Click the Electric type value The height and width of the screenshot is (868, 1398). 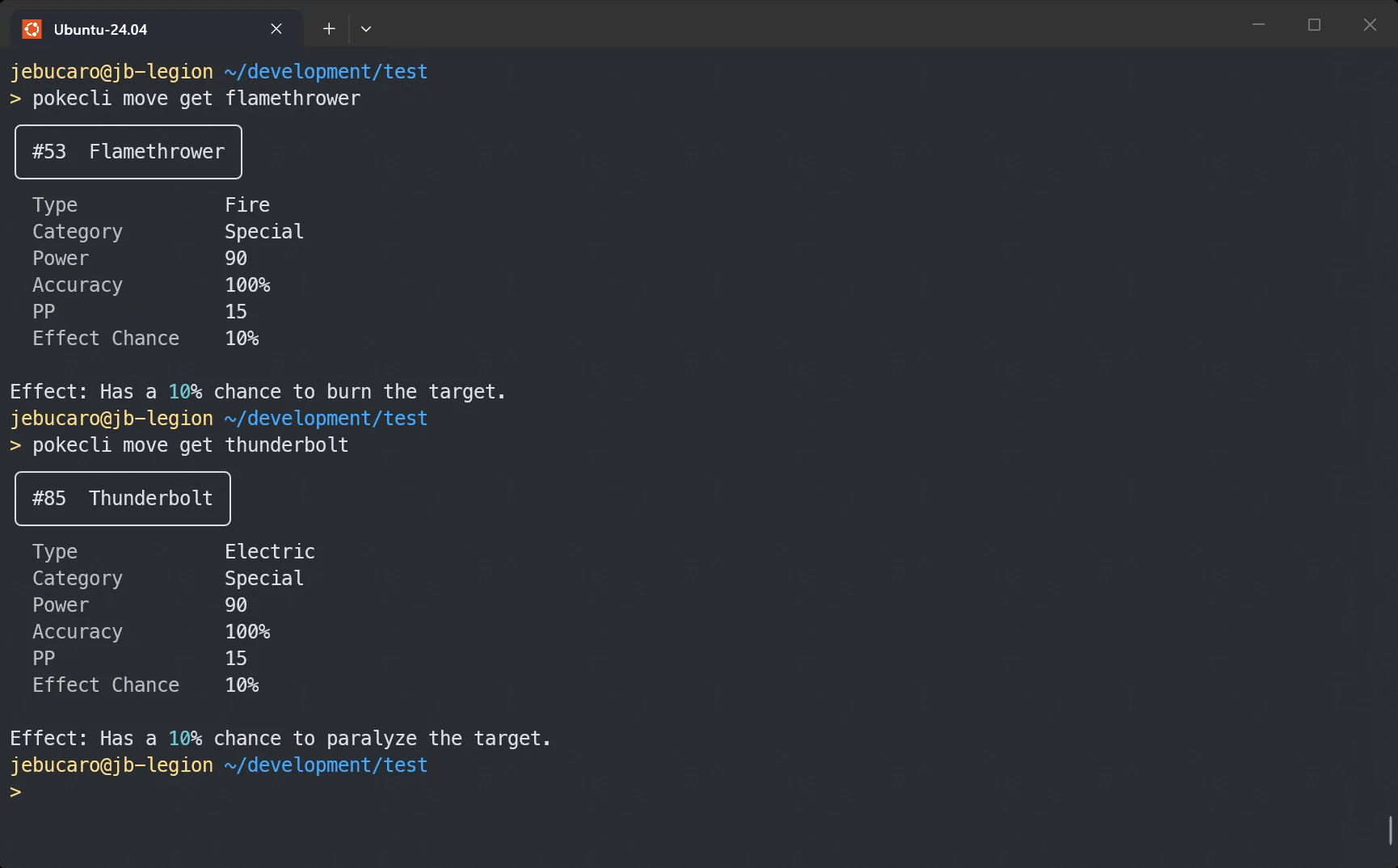pos(269,551)
